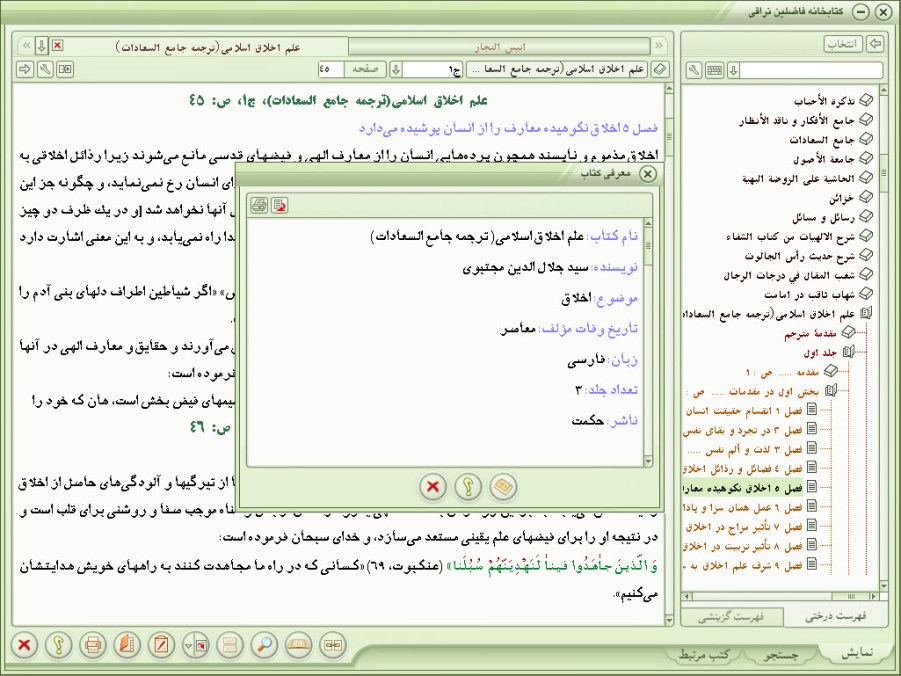901x676 pixels.
Task: Click the back arrow icon in sidebar header
Action: [x=875, y=44]
